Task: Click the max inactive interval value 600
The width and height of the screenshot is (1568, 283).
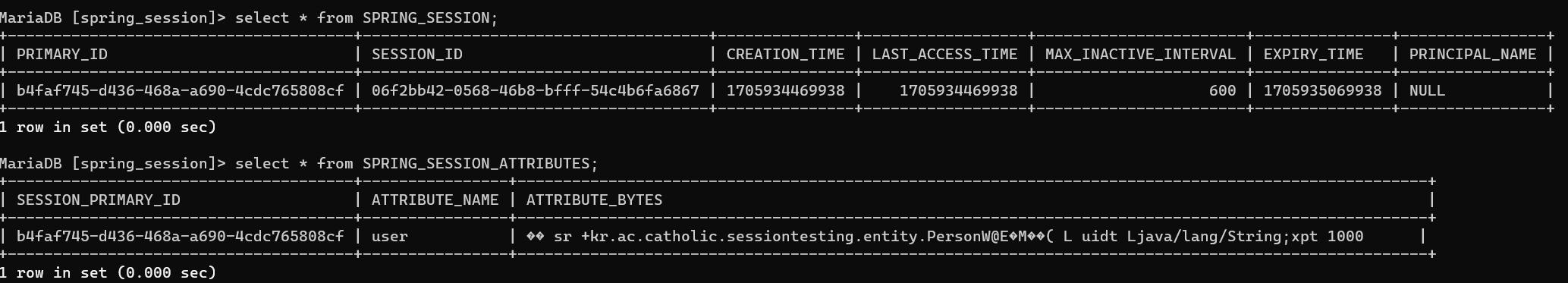Action: (1222, 90)
